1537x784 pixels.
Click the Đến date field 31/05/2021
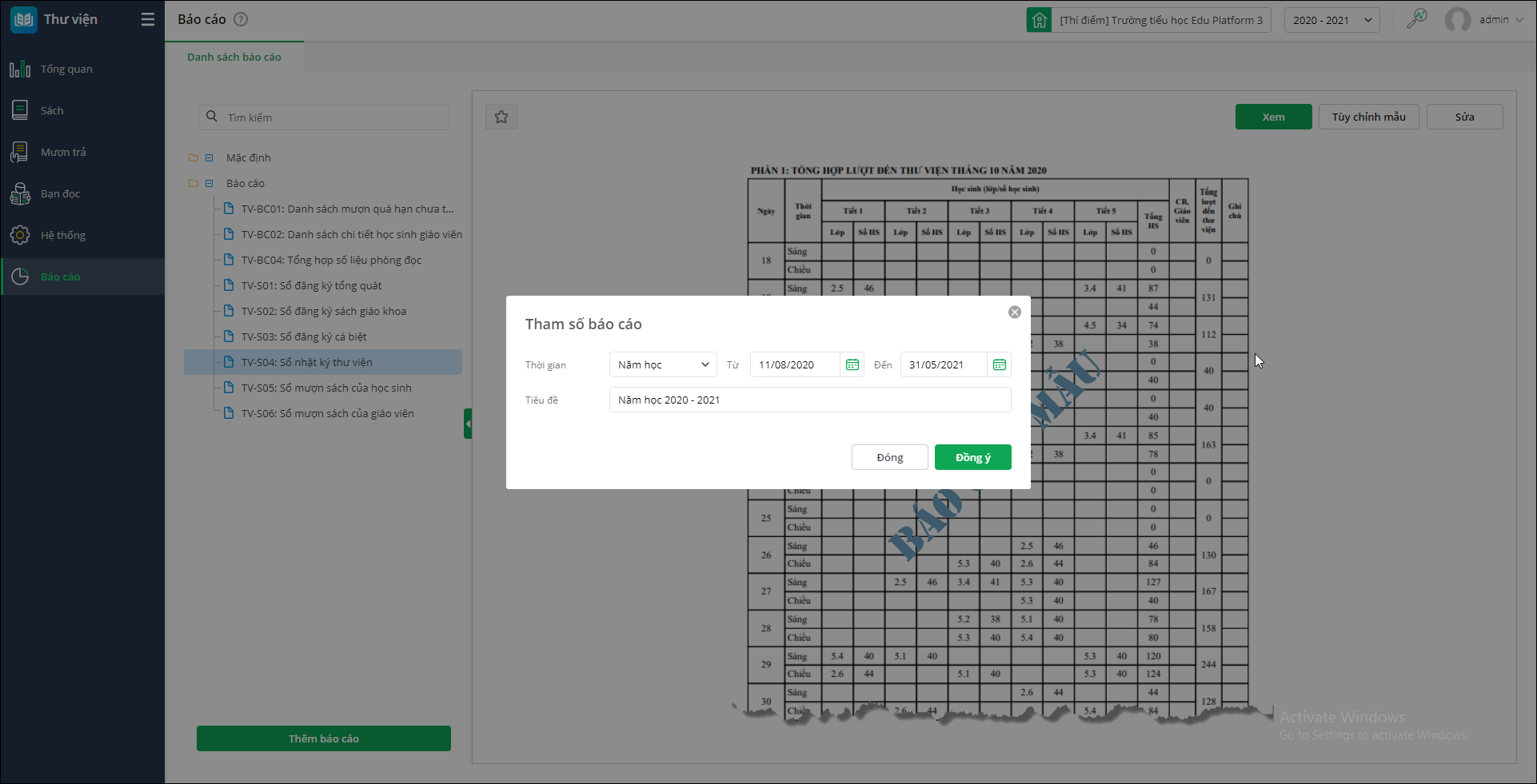pyautogui.click(x=944, y=364)
